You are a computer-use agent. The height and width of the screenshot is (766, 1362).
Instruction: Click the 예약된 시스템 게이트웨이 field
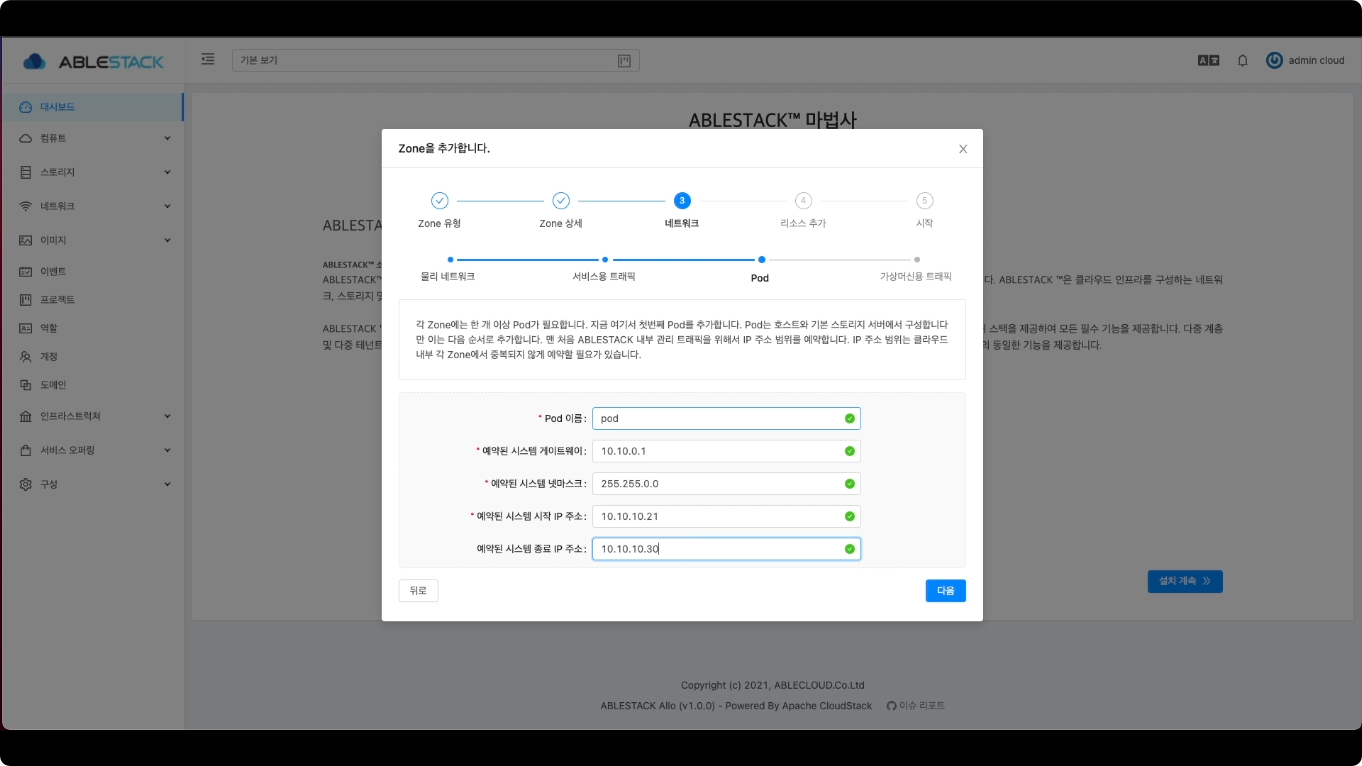(x=726, y=451)
